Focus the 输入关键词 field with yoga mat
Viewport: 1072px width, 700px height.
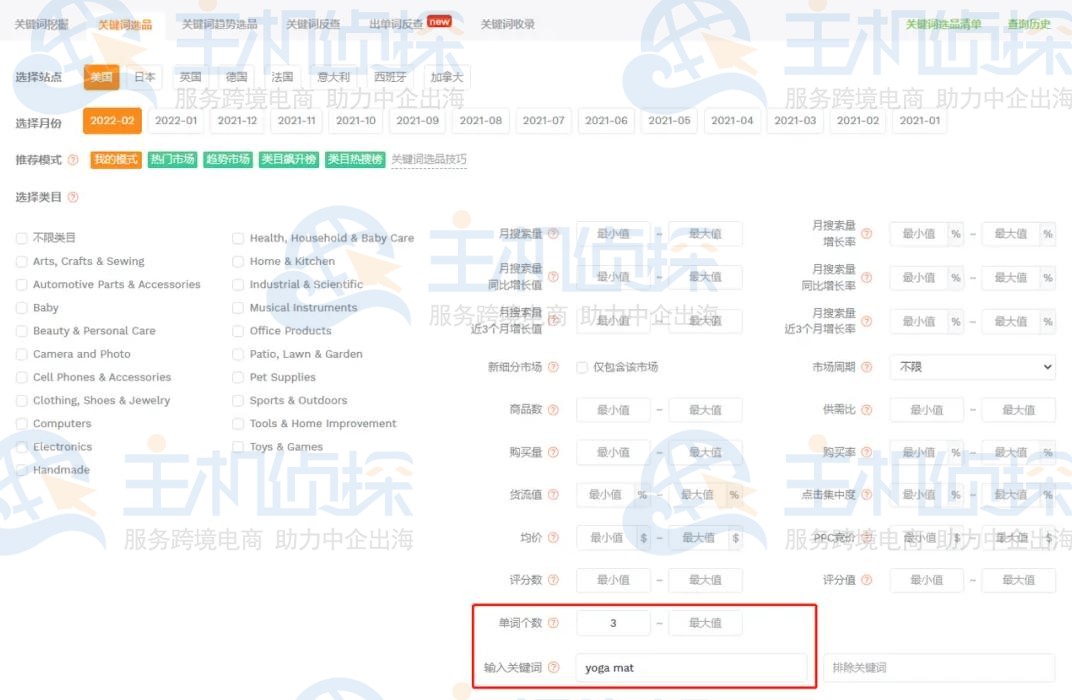[x=692, y=667]
